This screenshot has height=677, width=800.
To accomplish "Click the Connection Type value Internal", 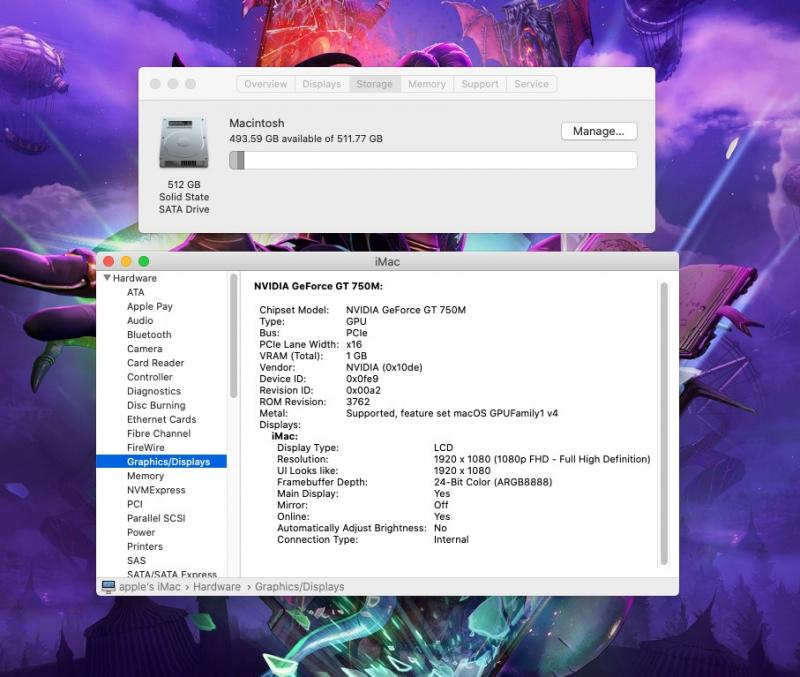I will [451, 539].
